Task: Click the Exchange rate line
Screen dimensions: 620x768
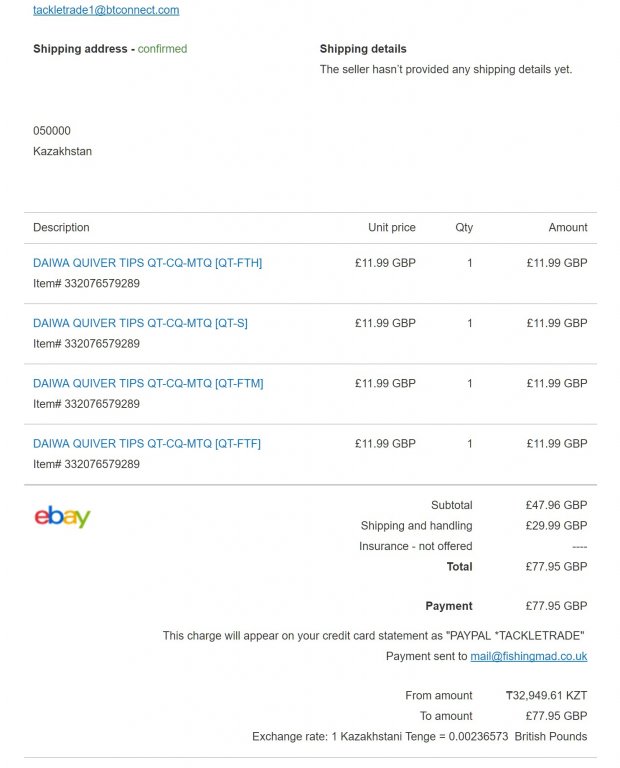Action: [x=419, y=736]
